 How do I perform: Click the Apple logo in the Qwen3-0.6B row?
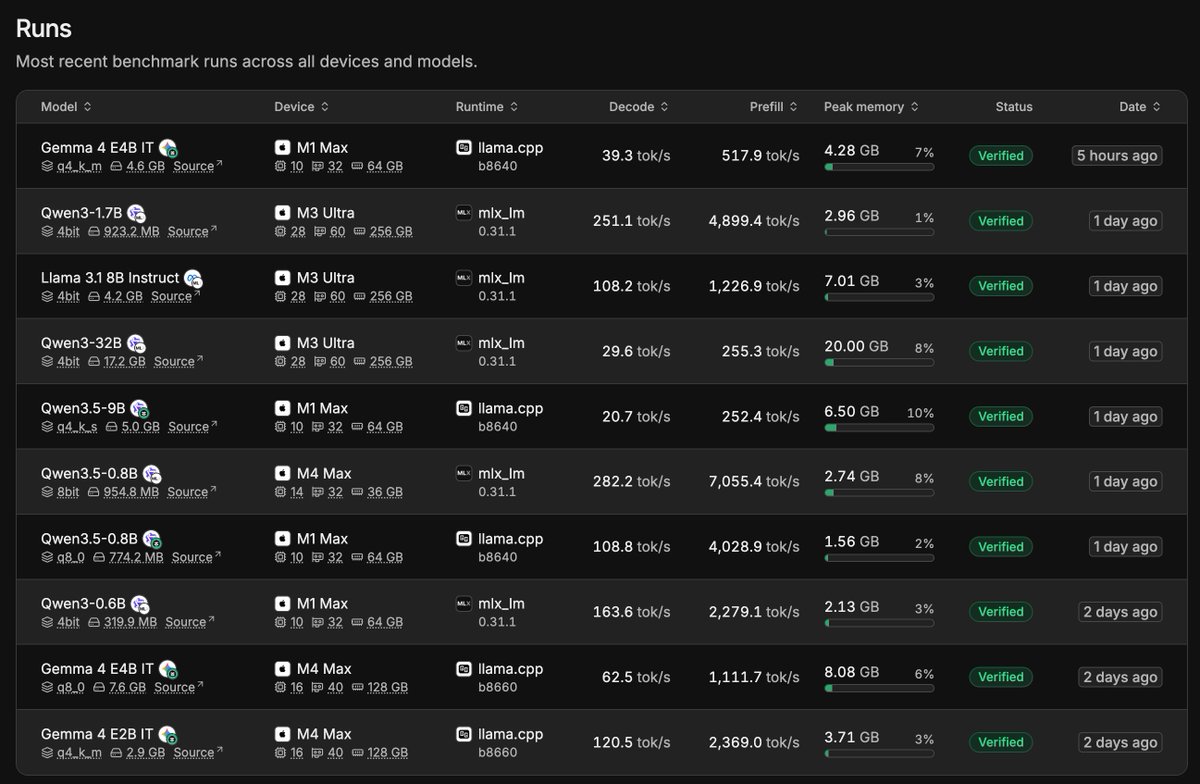coord(282,604)
